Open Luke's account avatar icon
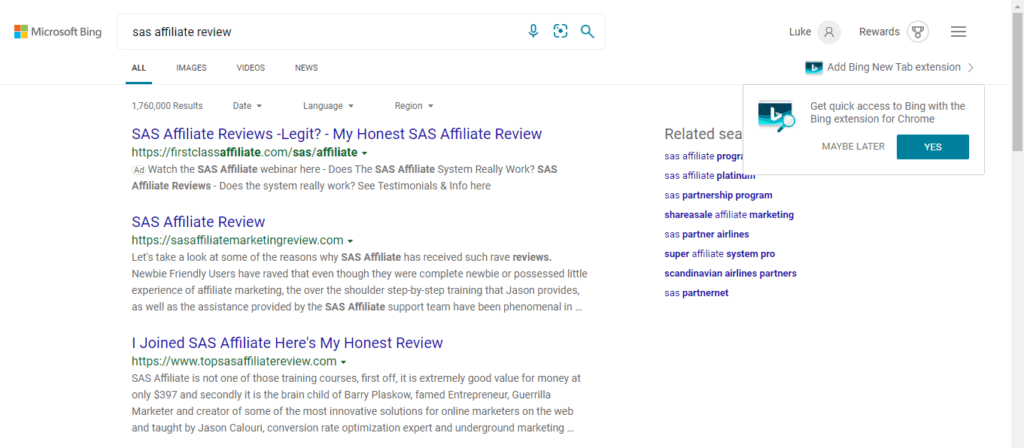Viewport: 1024px width, 448px height. [x=829, y=31]
